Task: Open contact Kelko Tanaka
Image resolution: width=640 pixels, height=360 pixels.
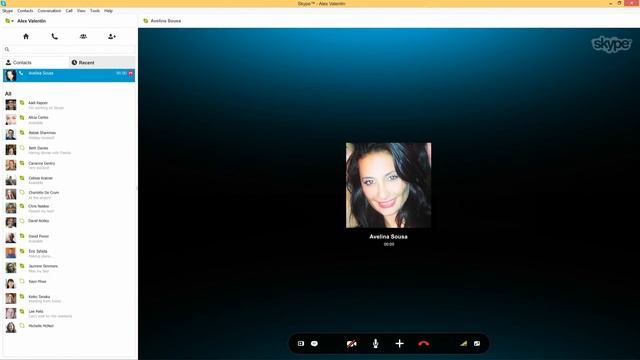Action: [x=69, y=298]
